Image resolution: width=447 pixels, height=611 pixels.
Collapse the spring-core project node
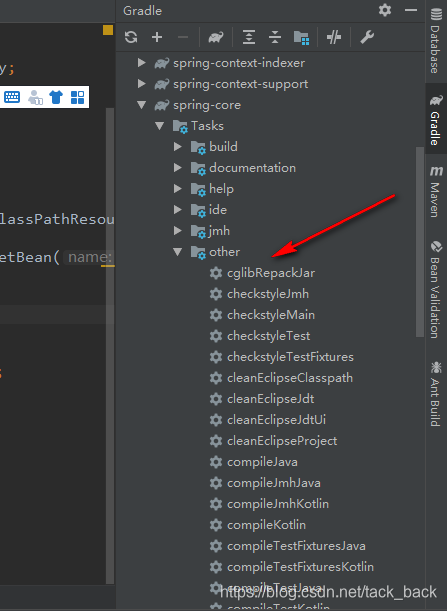click(142, 104)
